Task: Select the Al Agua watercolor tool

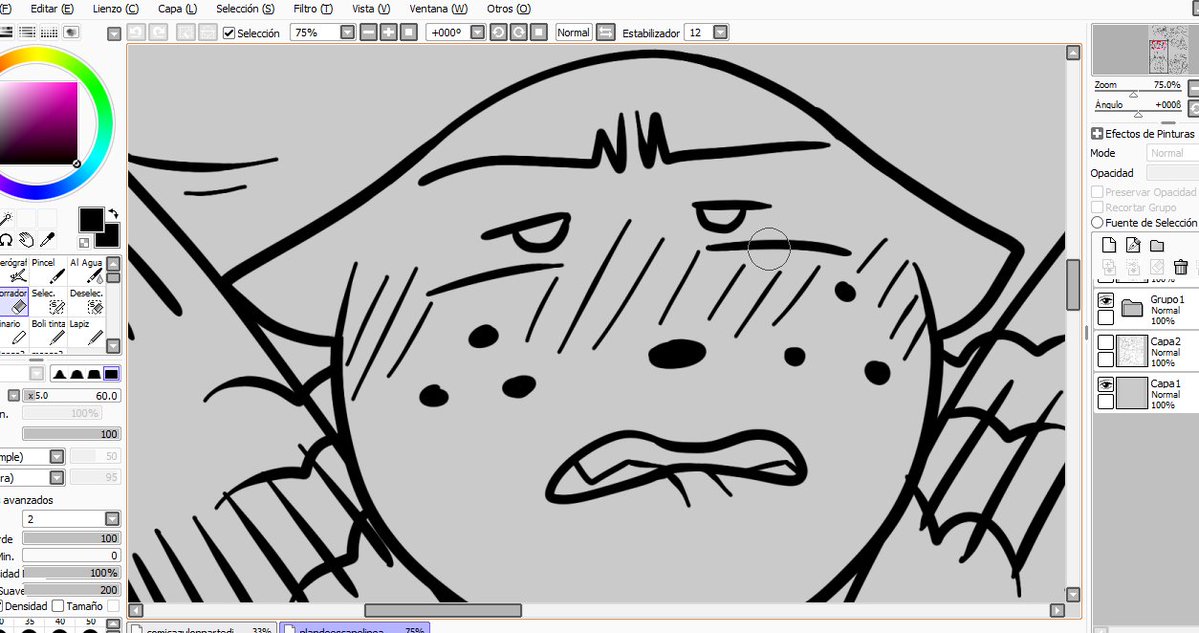Action: [x=86, y=271]
